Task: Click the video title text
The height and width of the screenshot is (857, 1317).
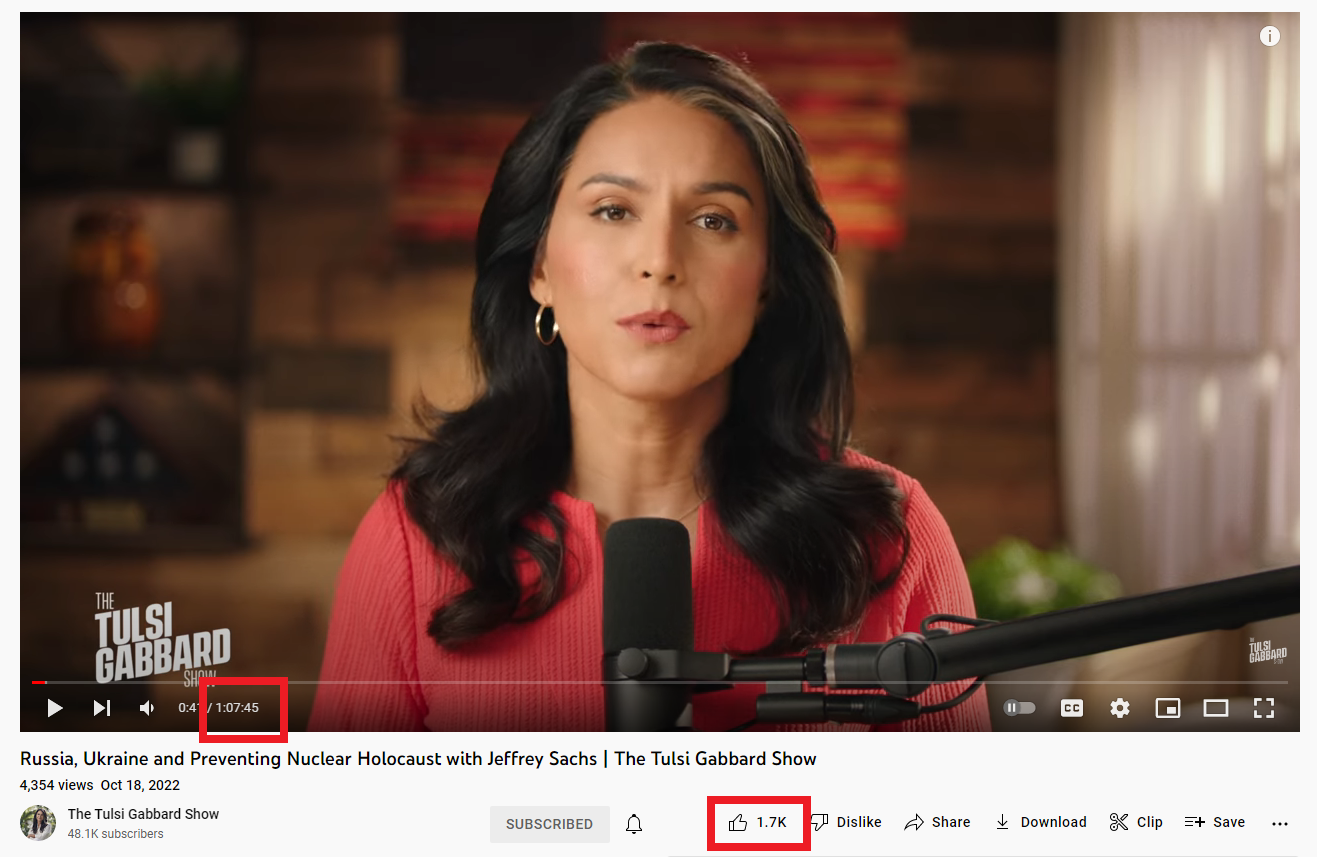Action: (418, 758)
